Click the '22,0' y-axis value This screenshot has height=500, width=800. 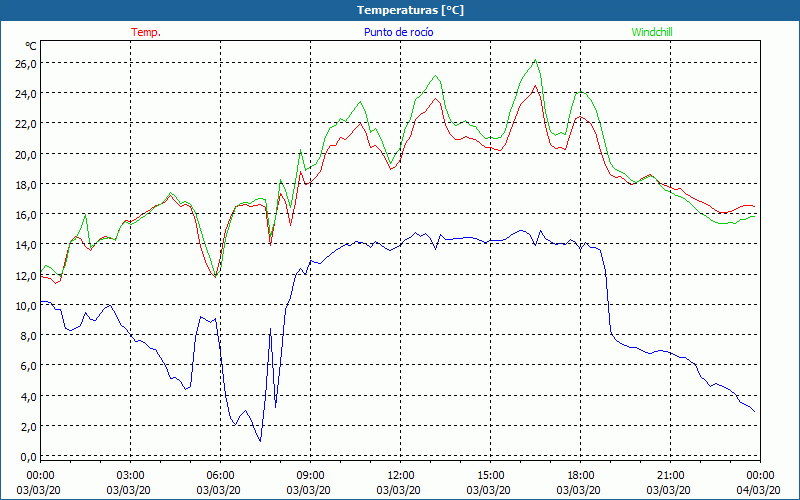pyautogui.click(x=26, y=124)
